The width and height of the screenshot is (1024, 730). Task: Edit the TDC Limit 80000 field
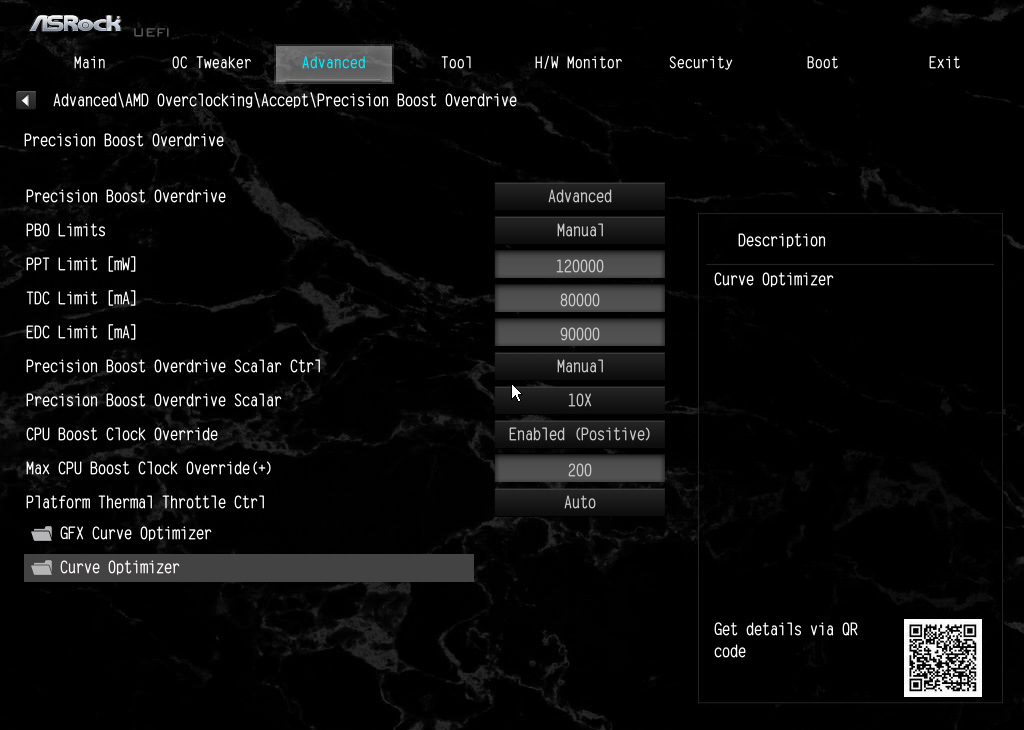pos(579,300)
